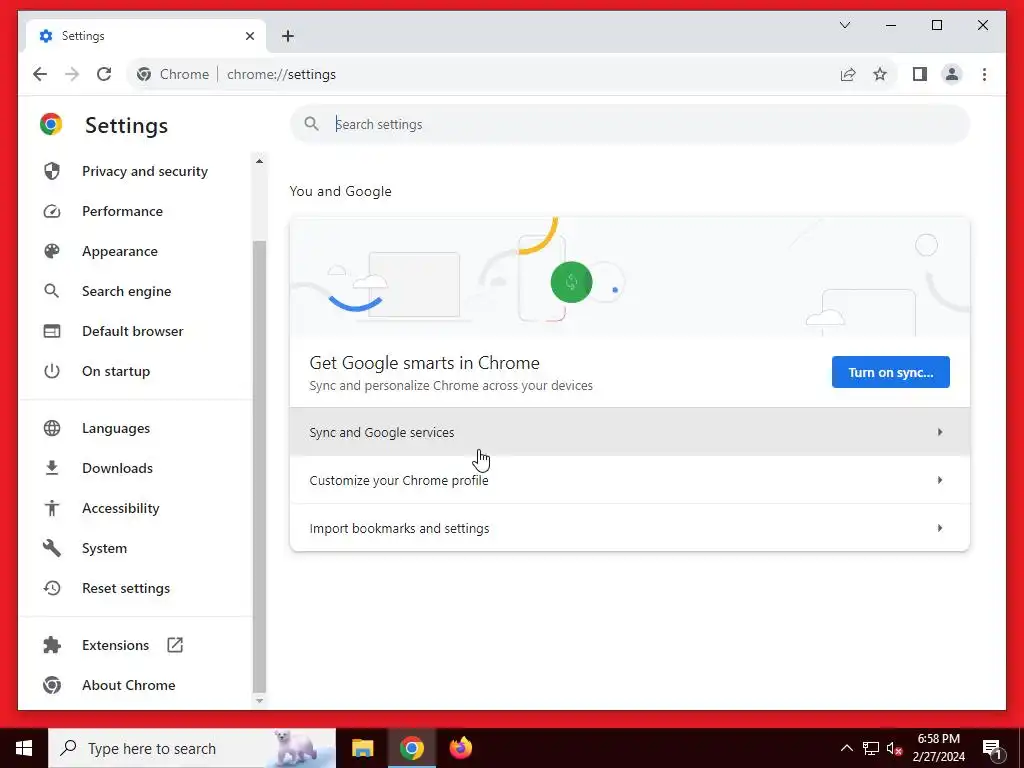
Task: Open File Explorer from taskbar
Action: [362, 748]
